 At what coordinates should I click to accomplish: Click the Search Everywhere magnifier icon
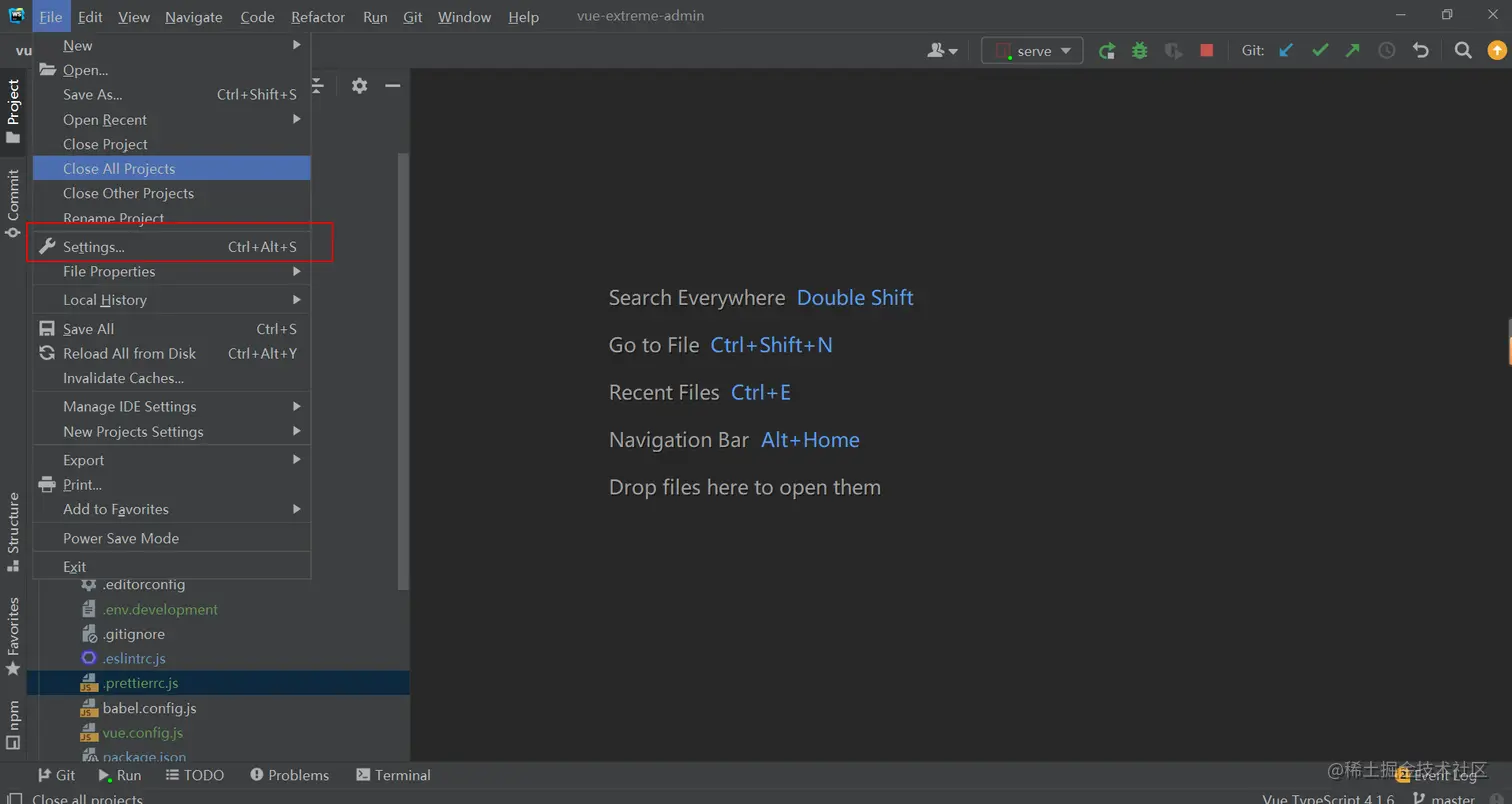(1463, 51)
